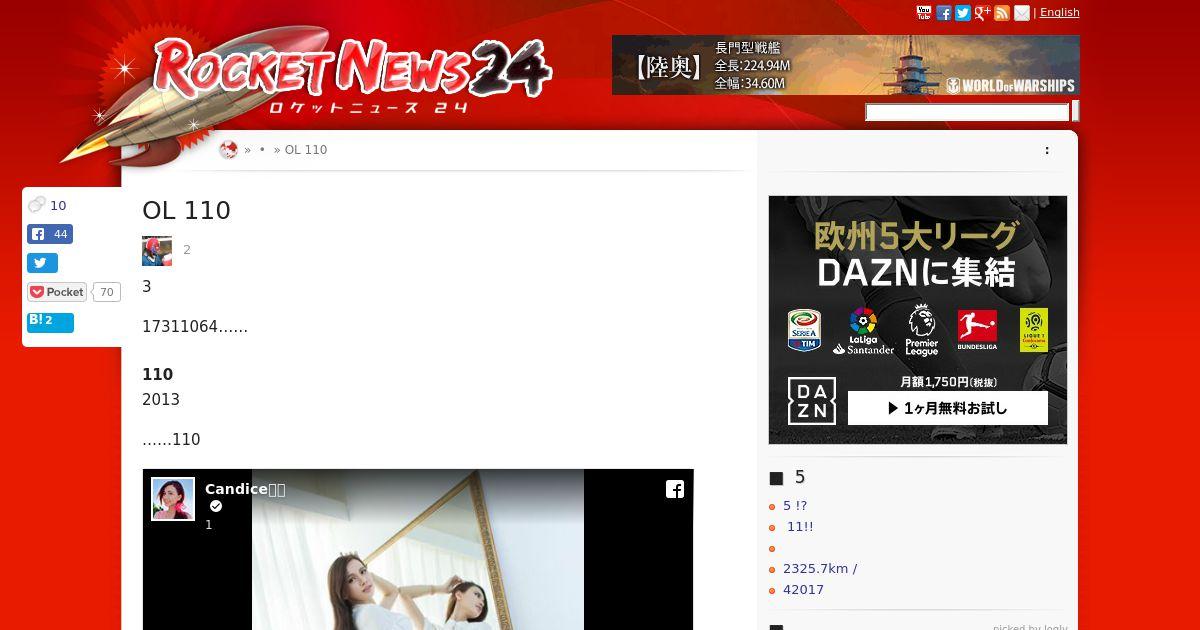Click the Pocket count 70
The image size is (1200, 630).
tap(107, 292)
